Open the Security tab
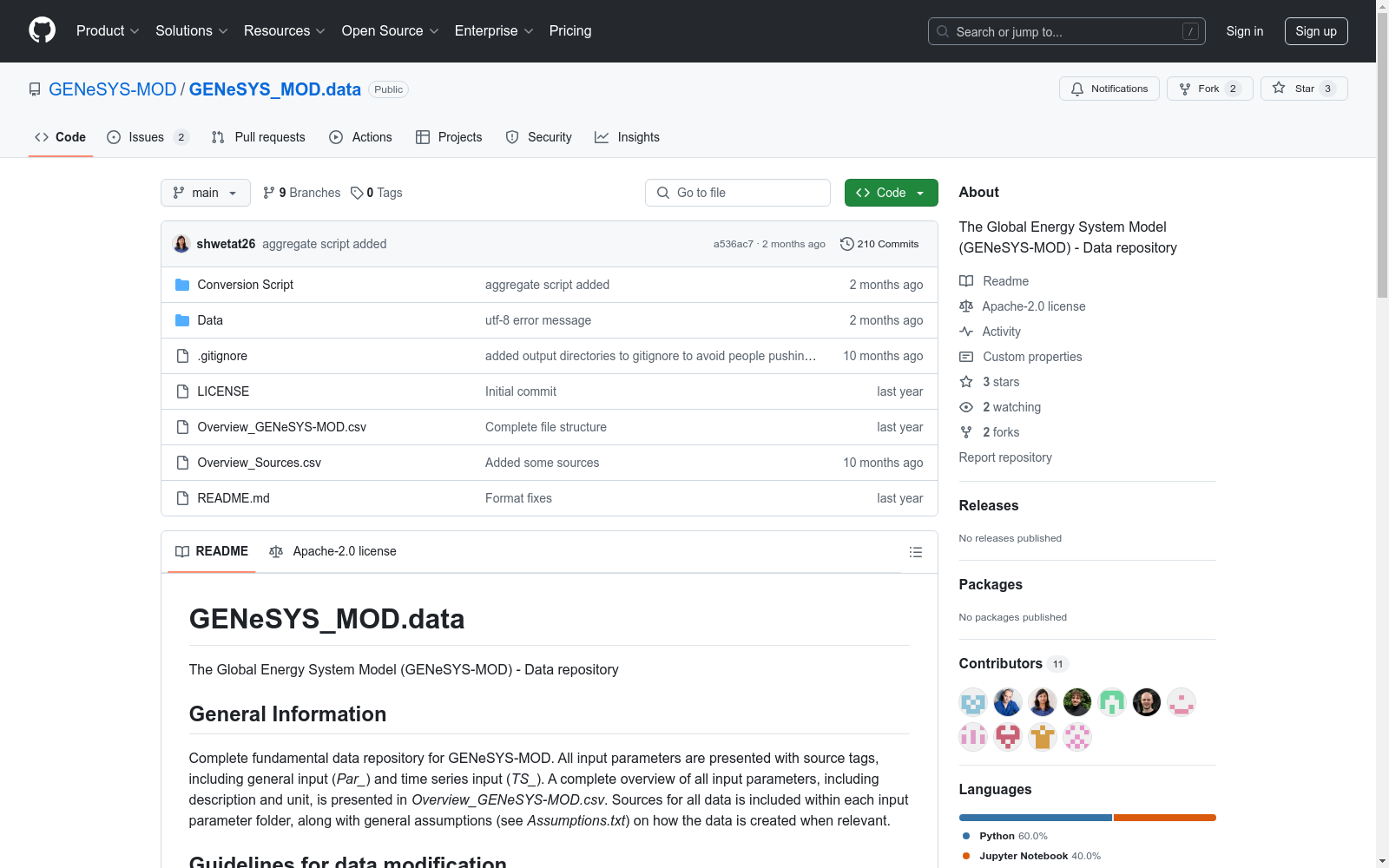The width and height of the screenshot is (1389, 868). (539, 137)
